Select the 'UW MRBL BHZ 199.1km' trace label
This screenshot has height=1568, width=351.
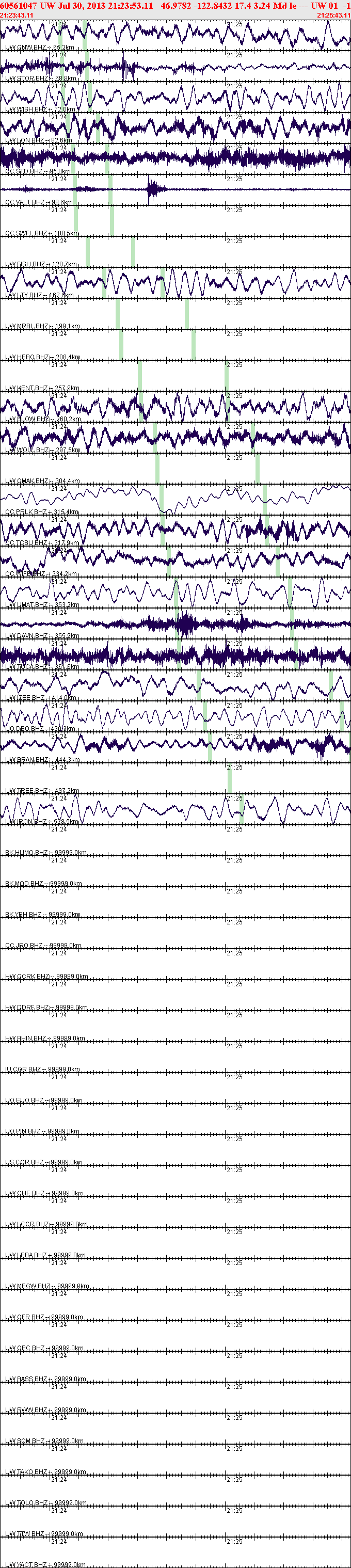(x=42, y=326)
